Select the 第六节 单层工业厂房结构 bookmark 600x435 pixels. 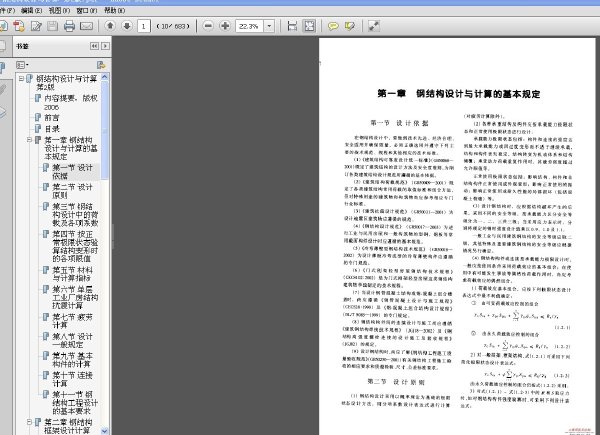tap(75, 297)
